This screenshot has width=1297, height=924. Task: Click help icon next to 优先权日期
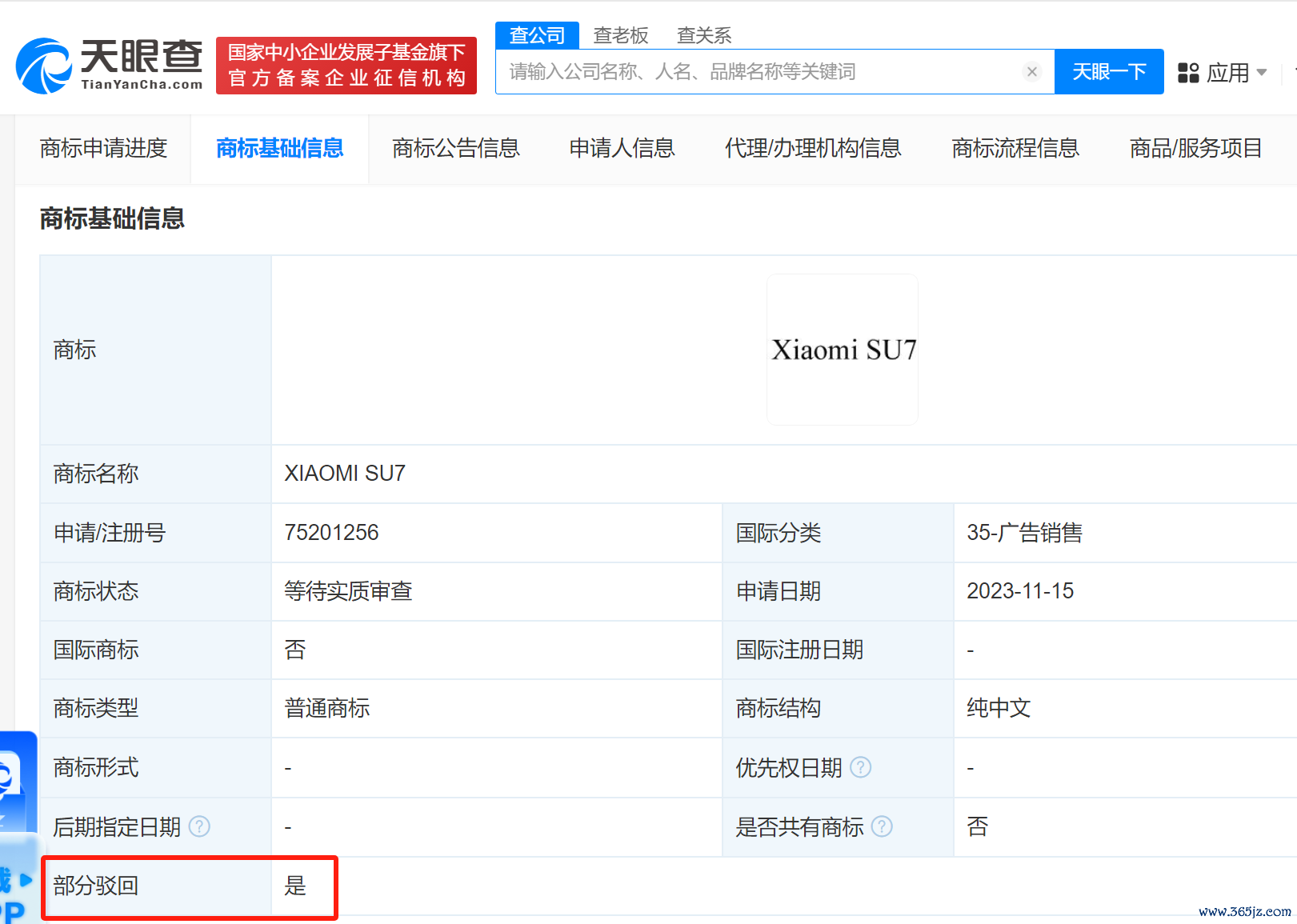pyautogui.click(x=861, y=767)
